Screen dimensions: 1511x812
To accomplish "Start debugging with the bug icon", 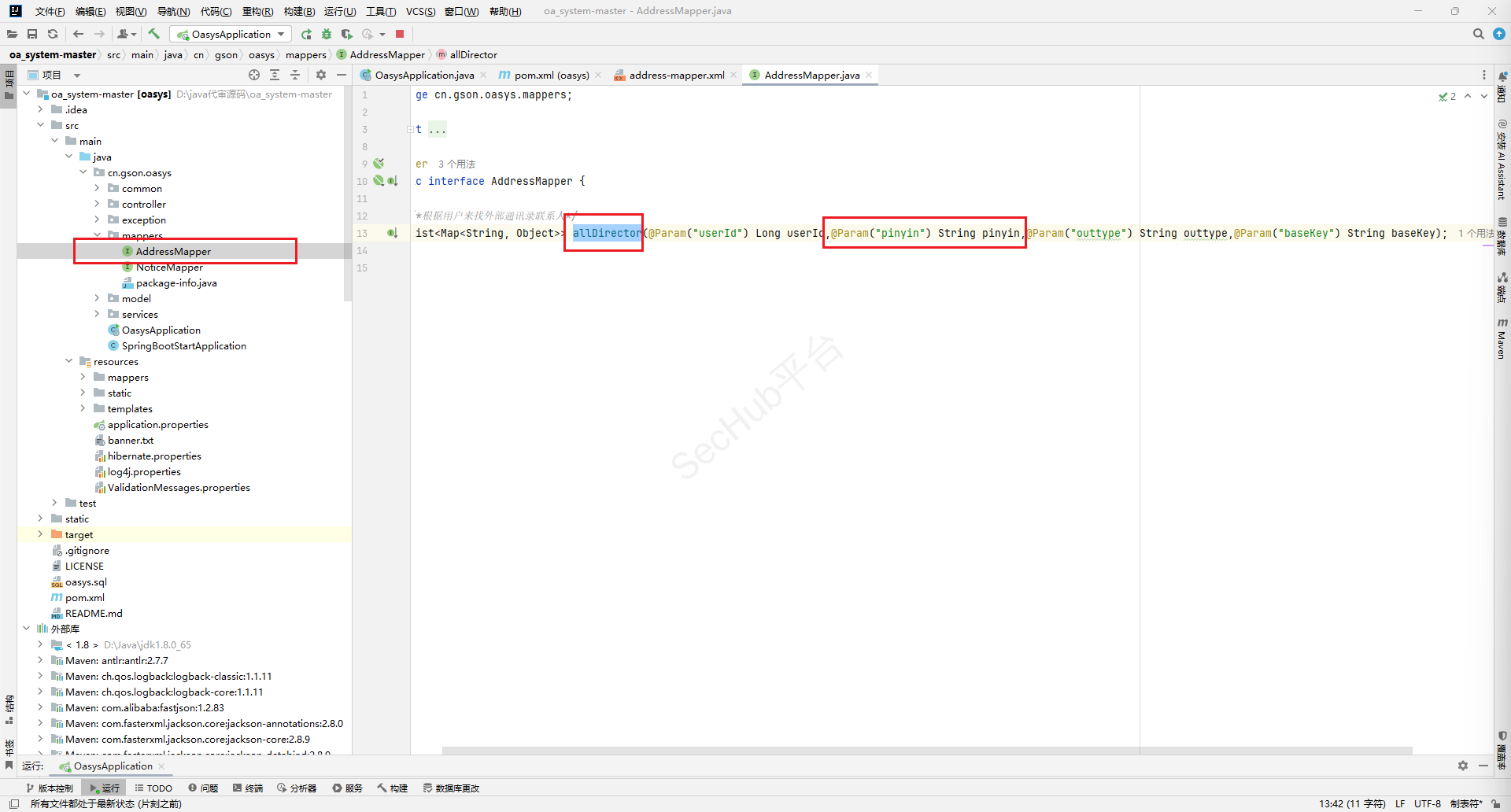I will [x=327, y=34].
